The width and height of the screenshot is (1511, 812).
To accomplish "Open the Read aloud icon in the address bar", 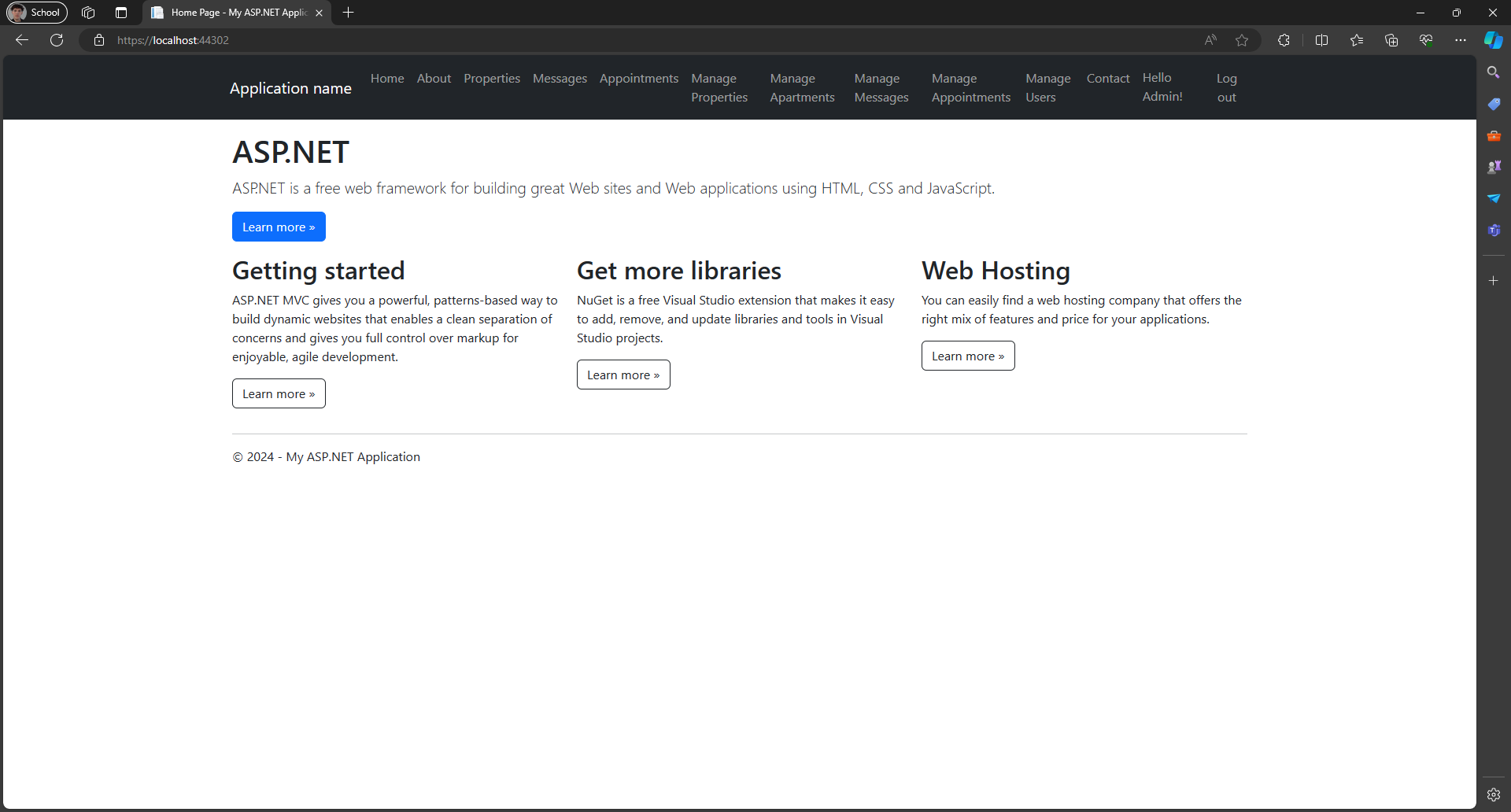I will coord(1210,40).
